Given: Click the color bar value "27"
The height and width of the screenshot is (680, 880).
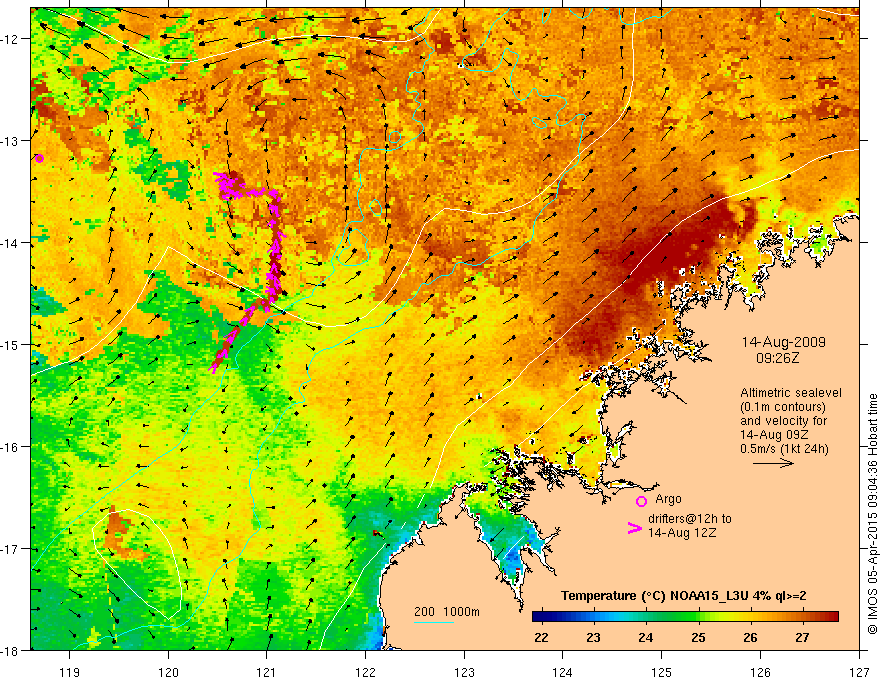Looking at the screenshot, I should coord(803,637).
